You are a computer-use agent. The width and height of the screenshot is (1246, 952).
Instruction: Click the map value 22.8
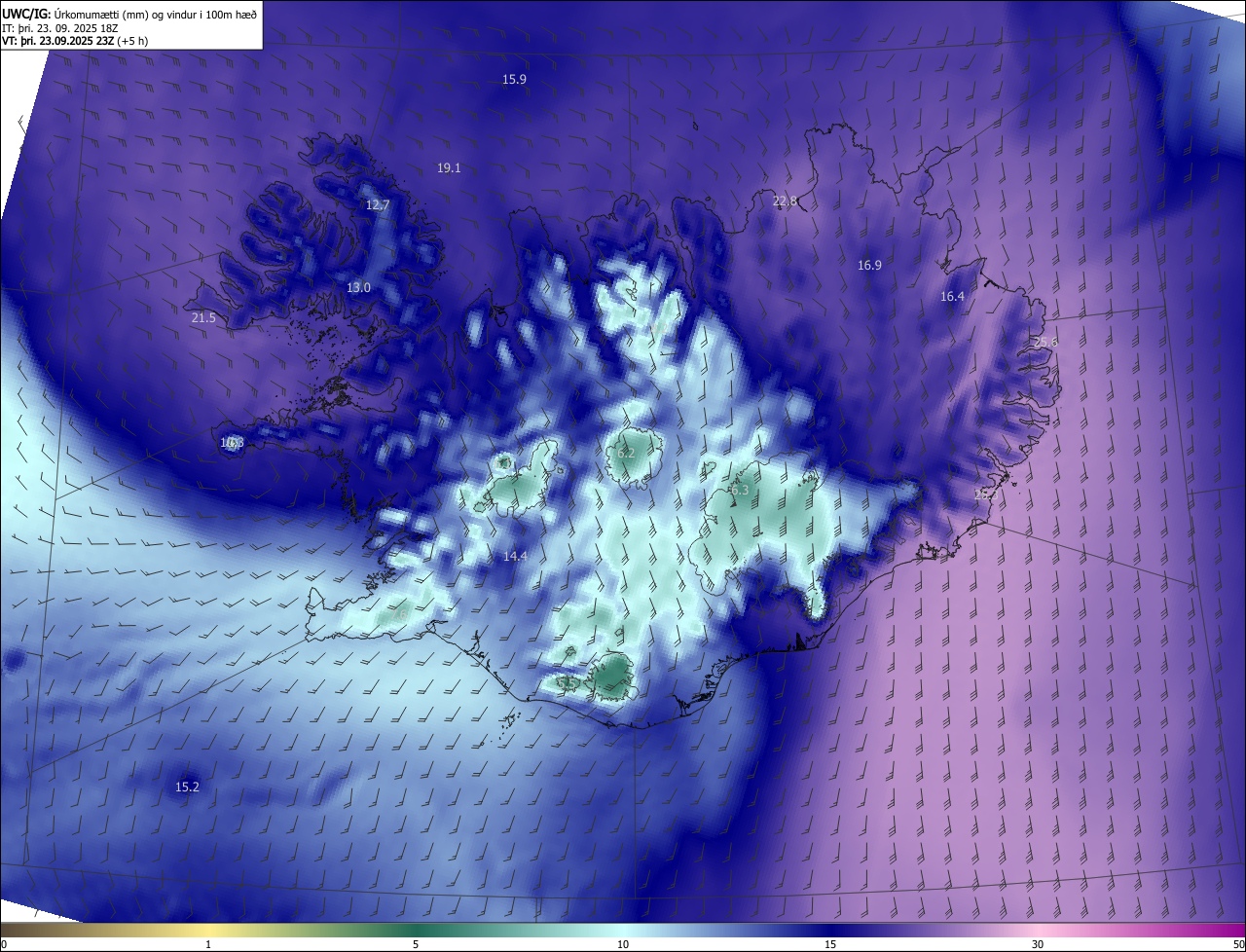click(x=785, y=201)
